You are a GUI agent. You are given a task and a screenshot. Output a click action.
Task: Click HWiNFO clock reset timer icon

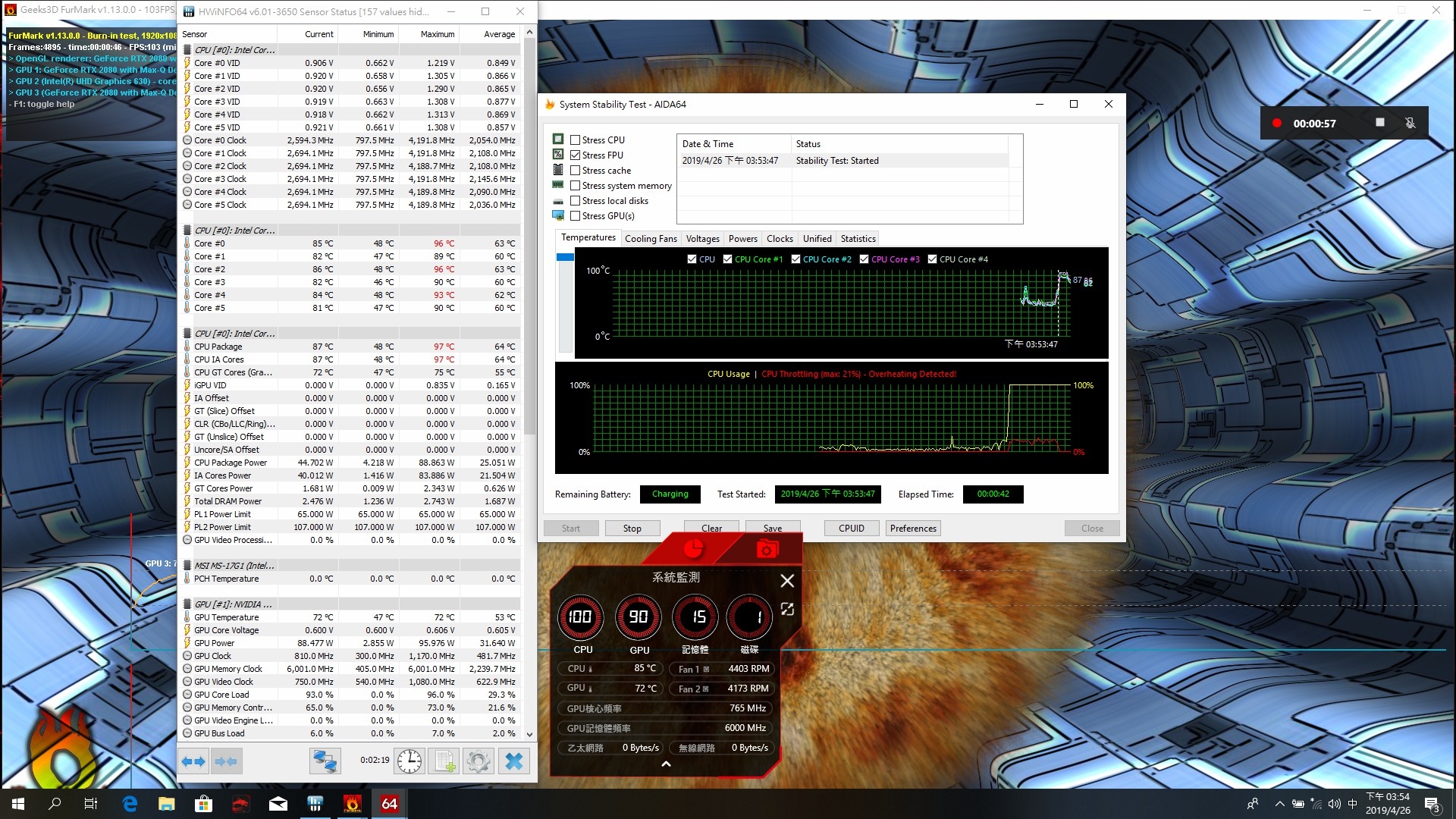coord(409,761)
